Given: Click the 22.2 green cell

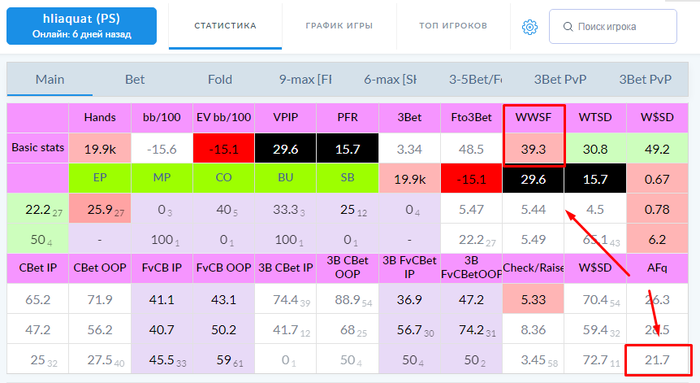Looking at the screenshot, I should [38, 209].
